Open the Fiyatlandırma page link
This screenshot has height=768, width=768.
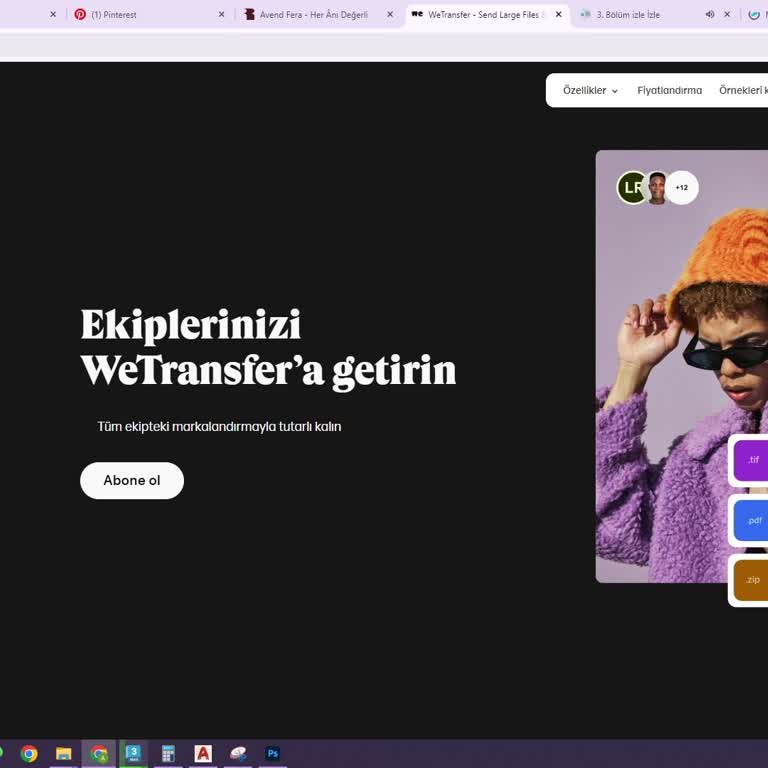click(669, 90)
